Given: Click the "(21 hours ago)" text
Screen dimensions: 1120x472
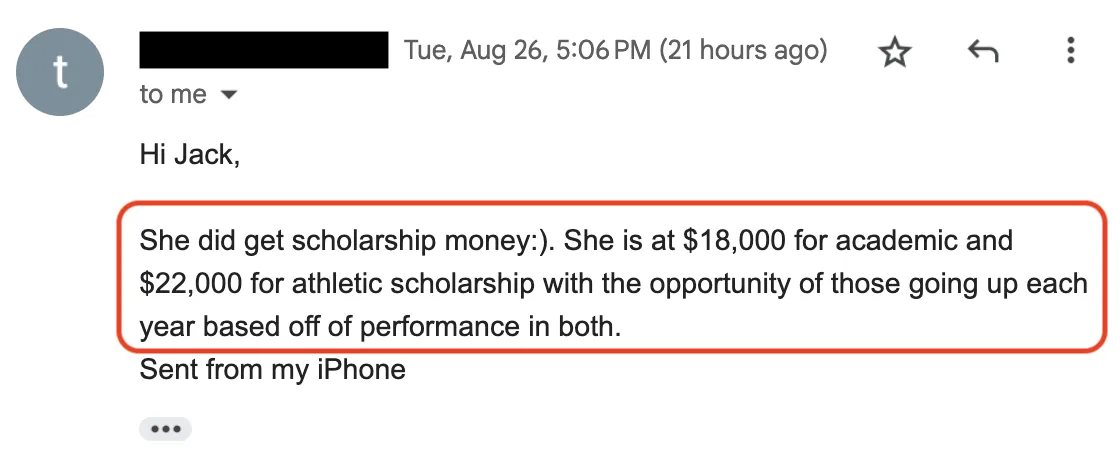Looking at the screenshot, I should [x=743, y=50].
